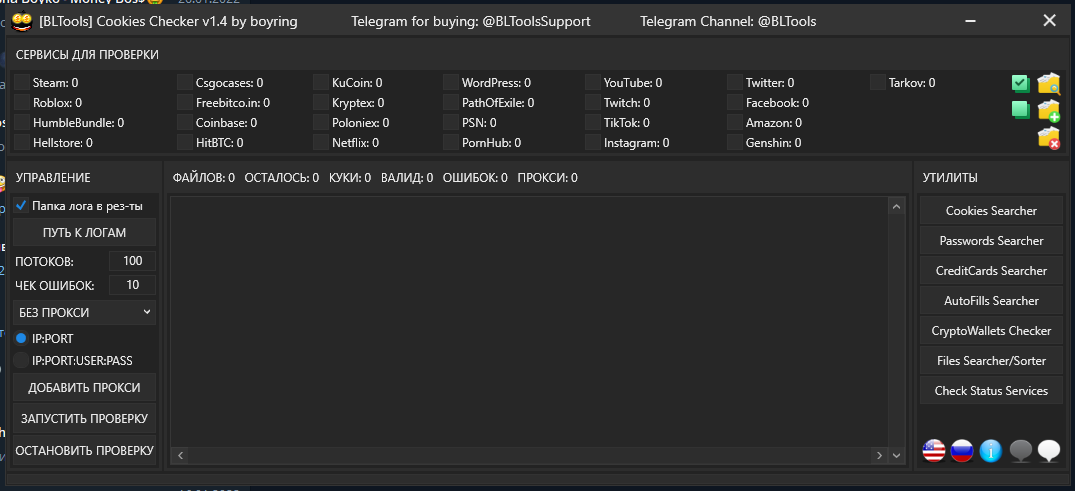This screenshot has width=1075, height=491.
Task: Untick the Папка лога в рез-ты checkbox
Action: point(21,206)
